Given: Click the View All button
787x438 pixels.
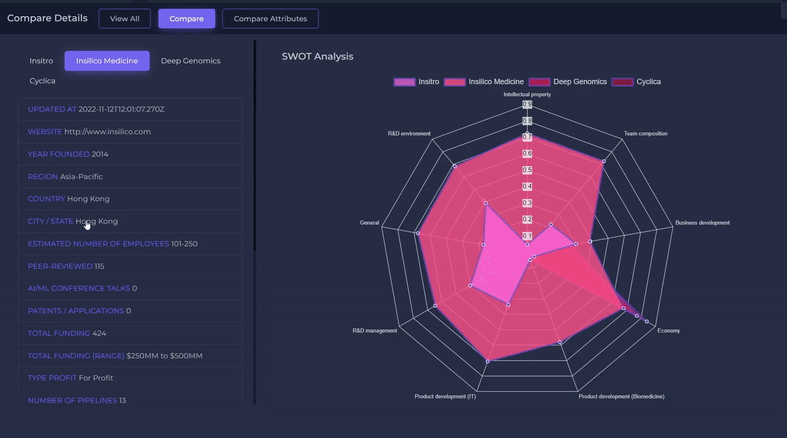Looking at the screenshot, I should 125,18.
